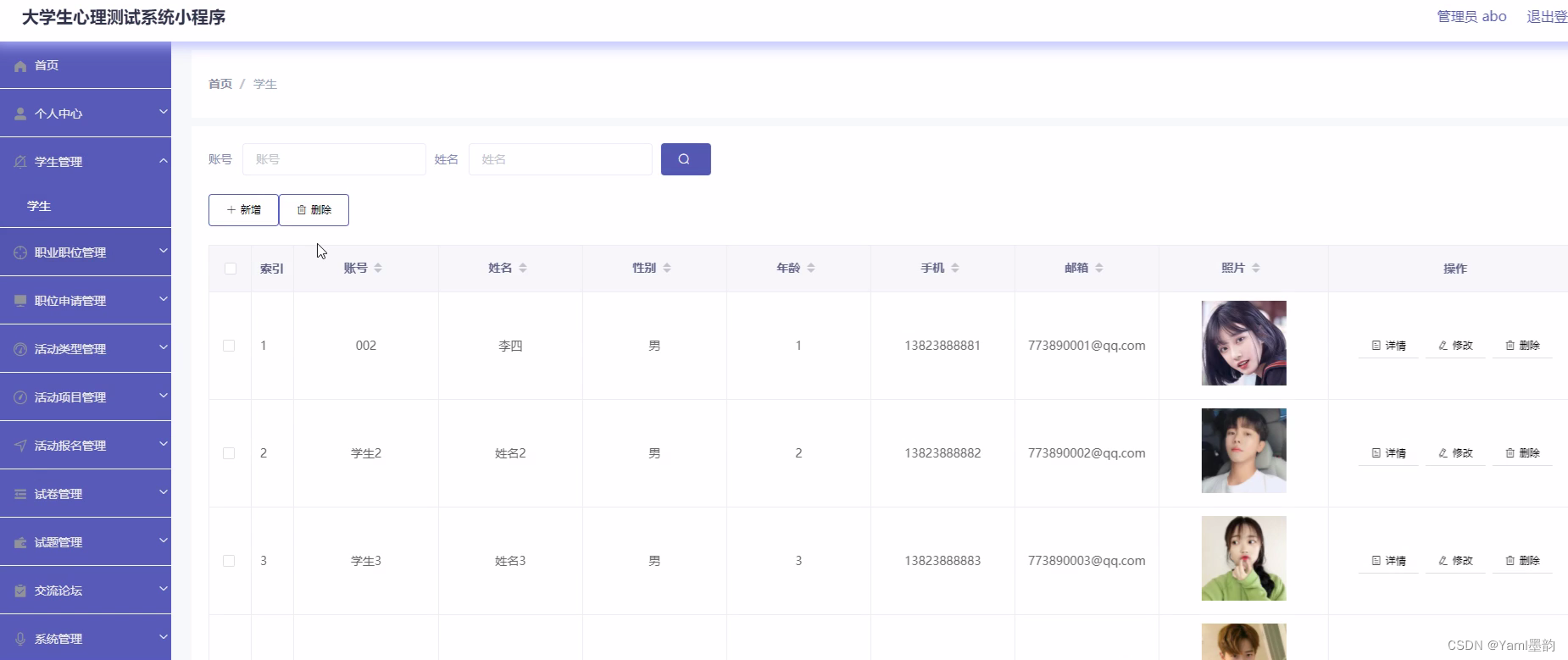This screenshot has width=1568, height=660.
Task: Click the magnifier search button
Action: click(686, 159)
